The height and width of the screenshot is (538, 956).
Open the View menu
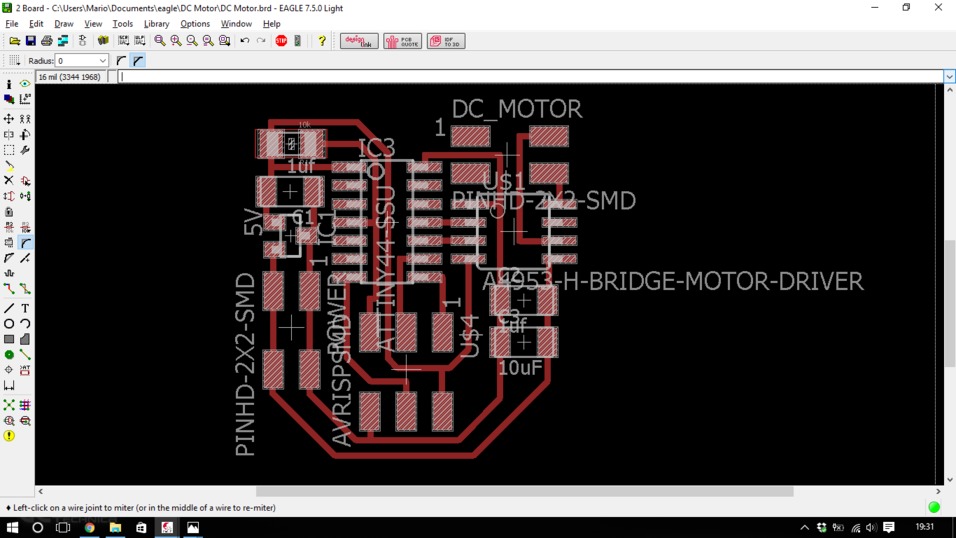pos(93,24)
